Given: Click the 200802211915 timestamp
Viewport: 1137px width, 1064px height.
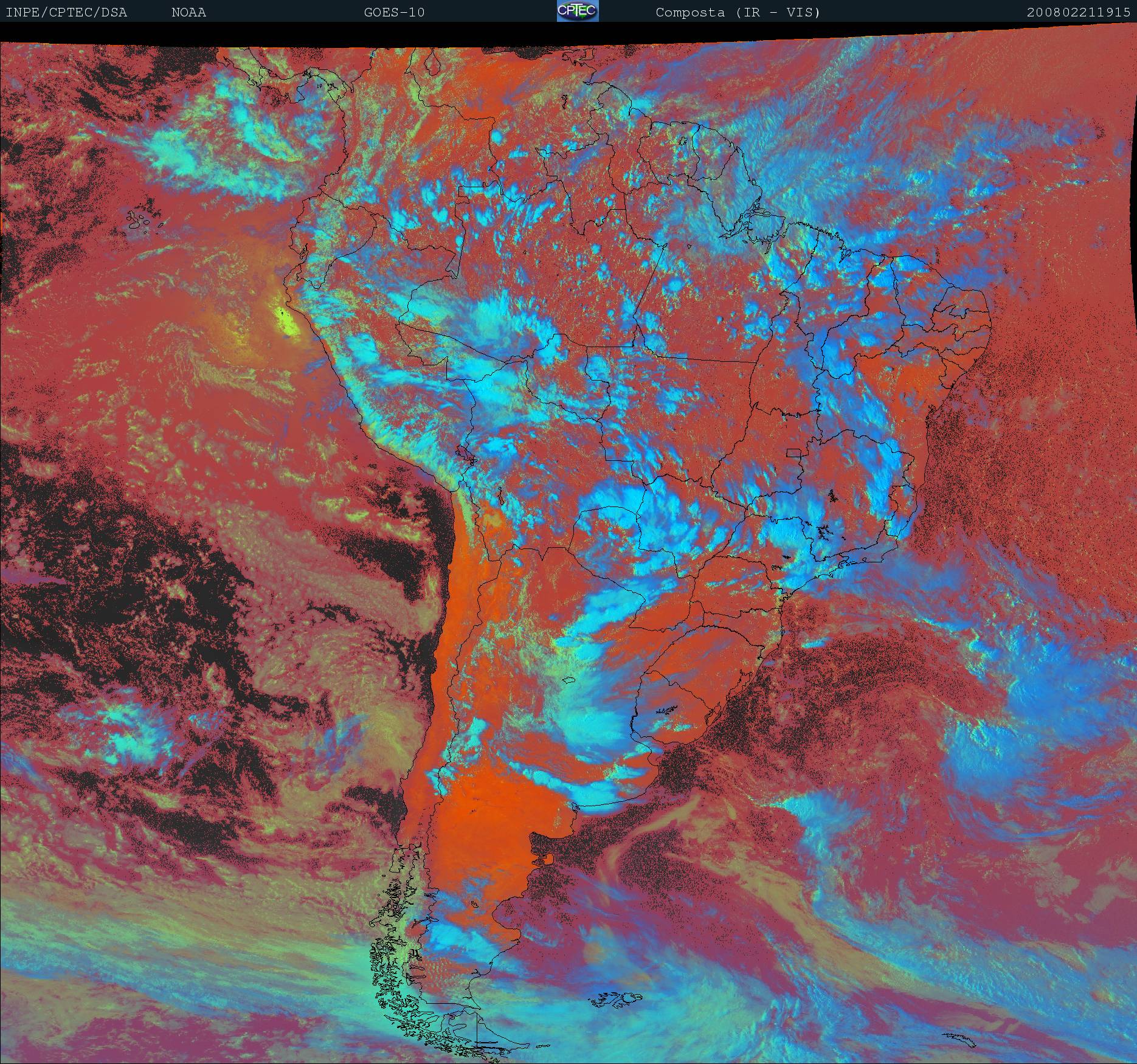Looking at the screenshot, I should [1078, 13].
